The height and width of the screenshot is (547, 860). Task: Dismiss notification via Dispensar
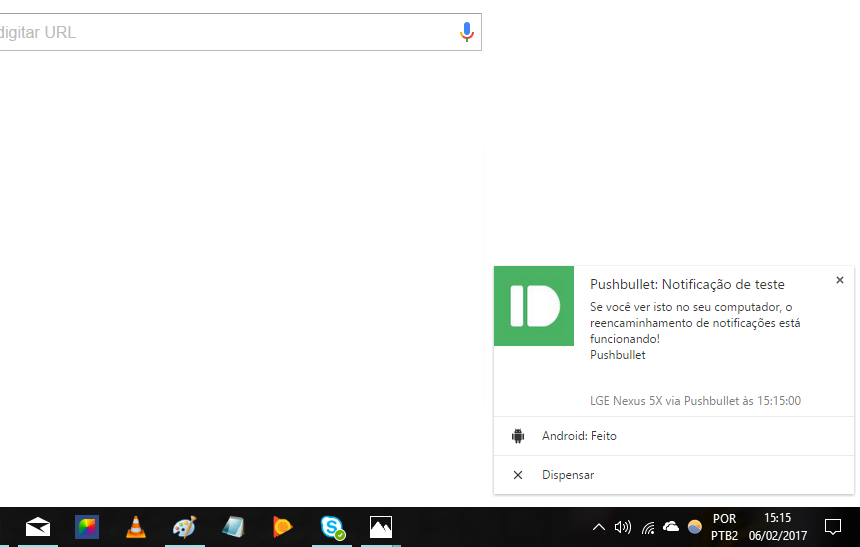674,475
